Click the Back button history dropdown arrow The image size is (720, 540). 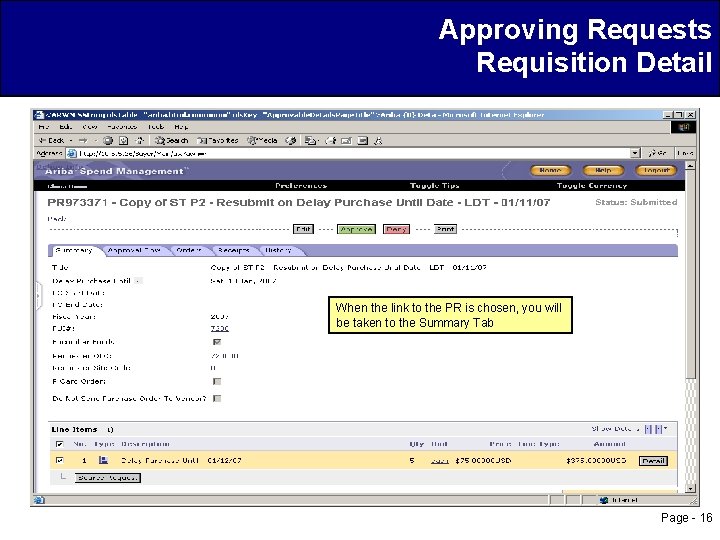(x=71, y=141)
